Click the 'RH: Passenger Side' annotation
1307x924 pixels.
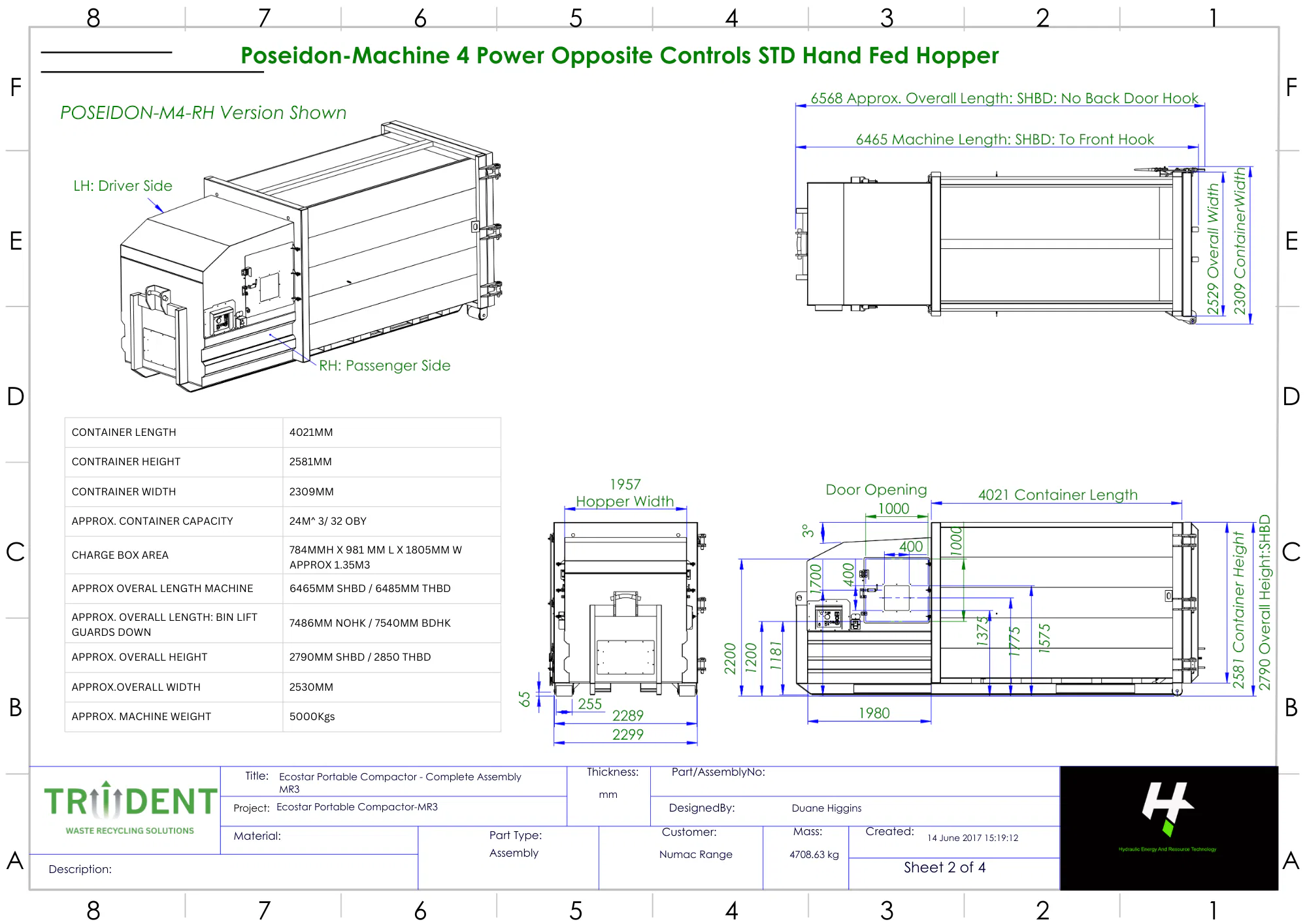(x=384, y=366)
